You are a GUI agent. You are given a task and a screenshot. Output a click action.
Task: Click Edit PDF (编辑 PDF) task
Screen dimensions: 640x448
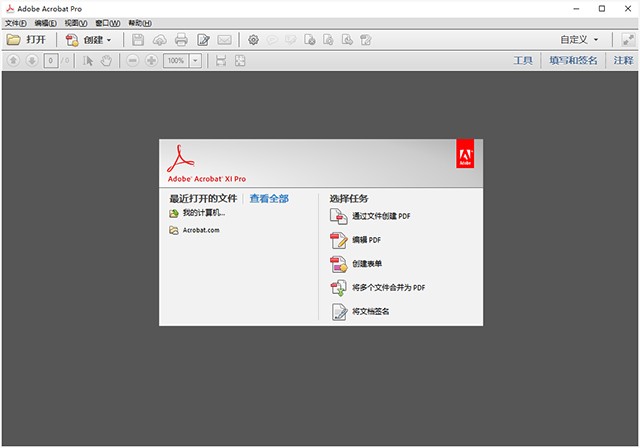(365, 240)
